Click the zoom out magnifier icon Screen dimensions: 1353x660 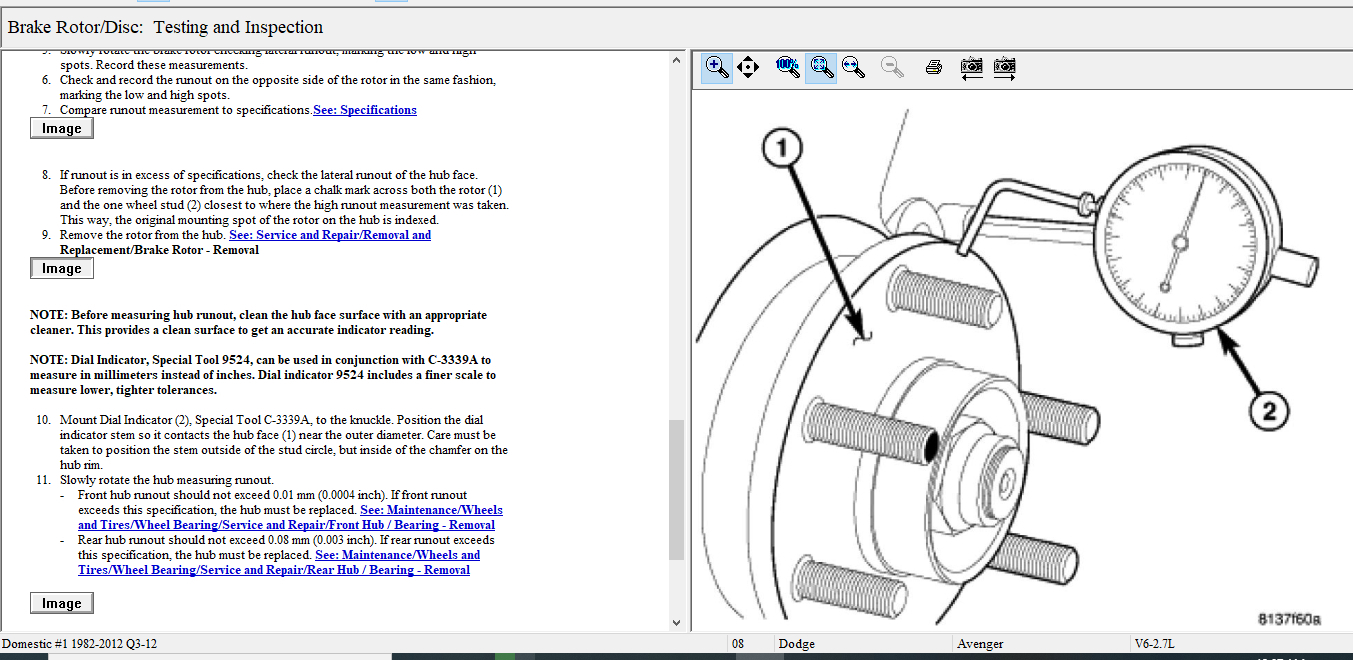[x=892, y=67]
